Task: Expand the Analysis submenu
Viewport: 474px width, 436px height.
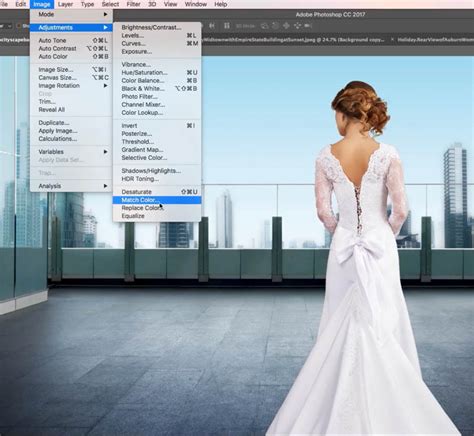Action: 71,186
